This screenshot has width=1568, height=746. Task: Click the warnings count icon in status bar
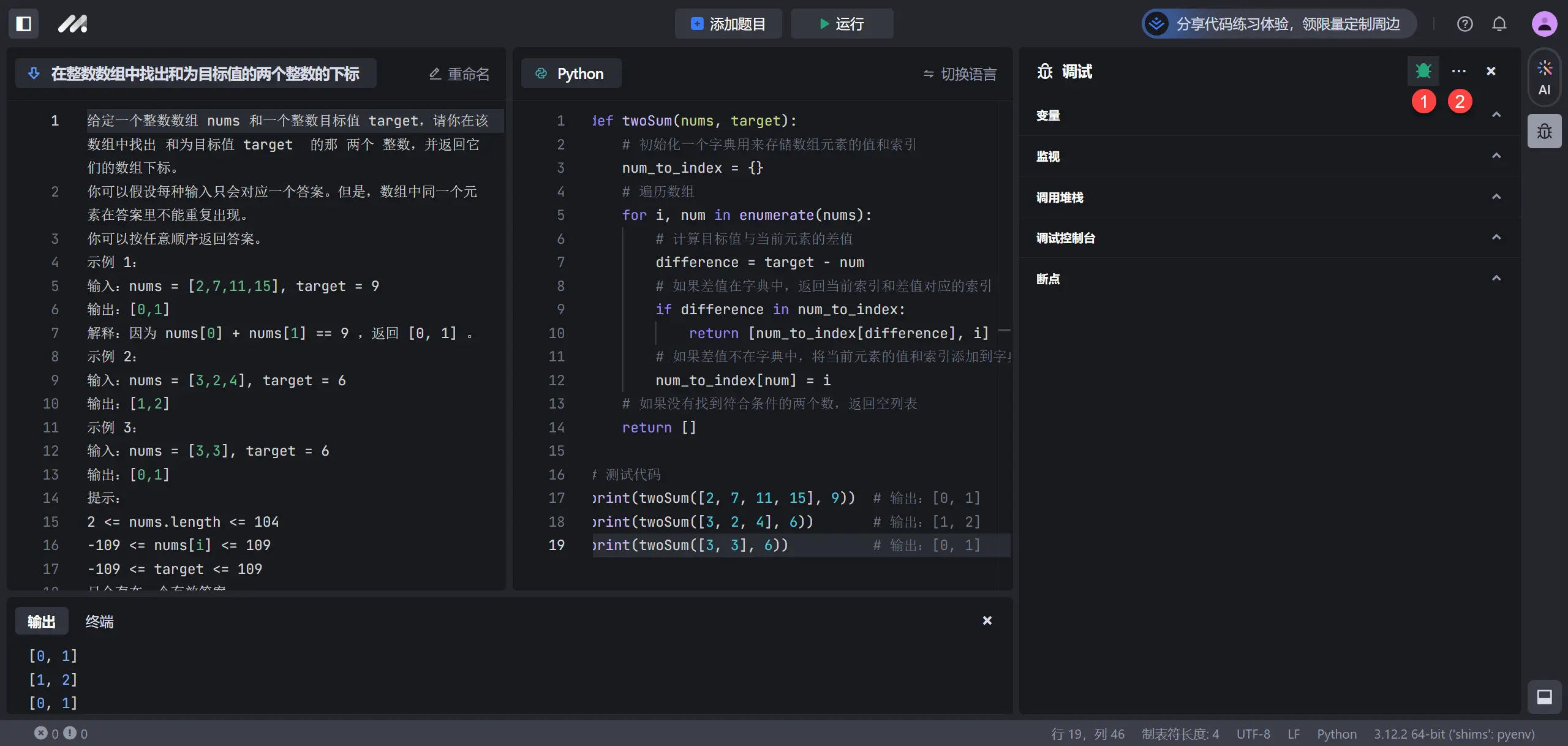[70, 733]
